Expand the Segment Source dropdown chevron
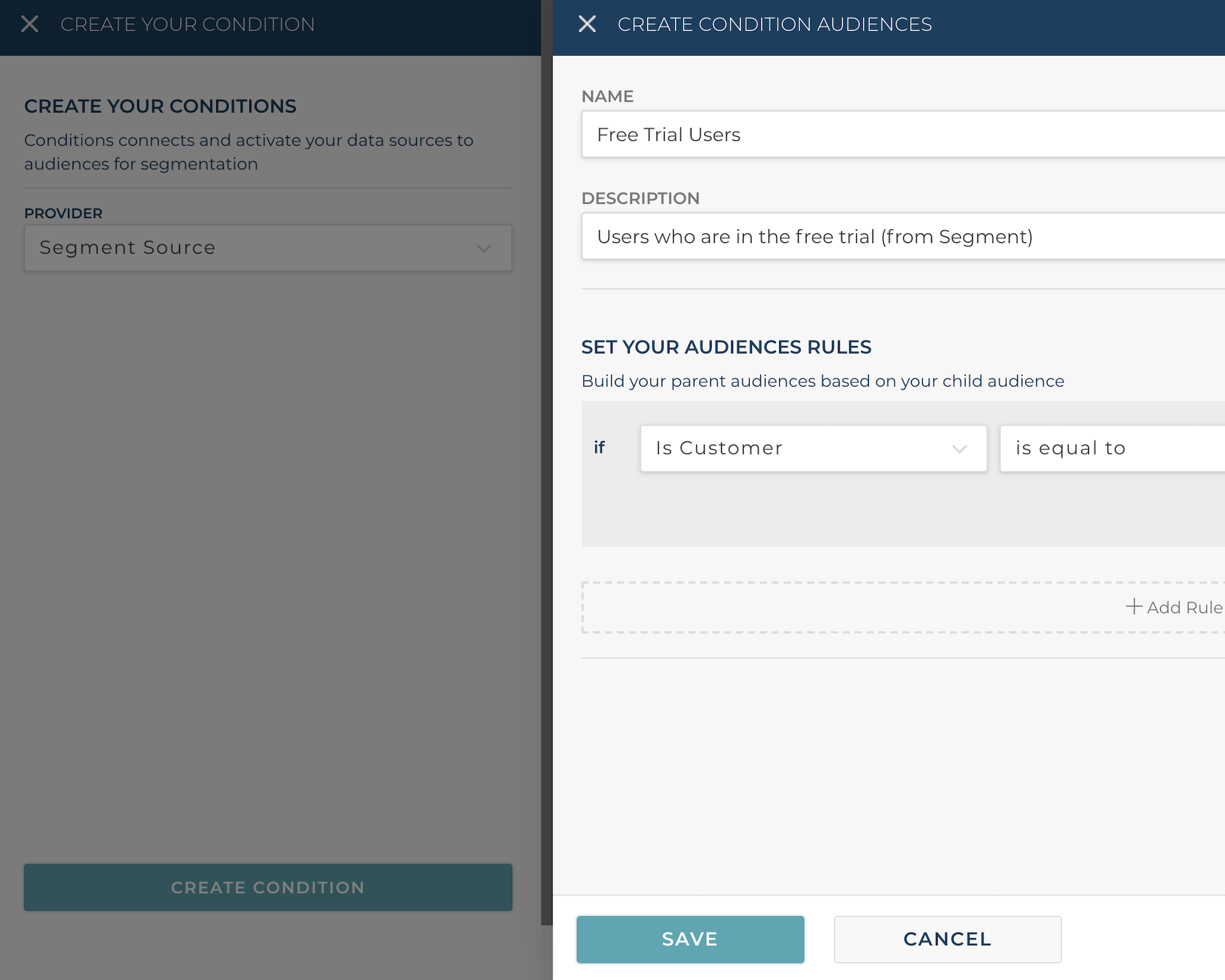 coord(484,249)
